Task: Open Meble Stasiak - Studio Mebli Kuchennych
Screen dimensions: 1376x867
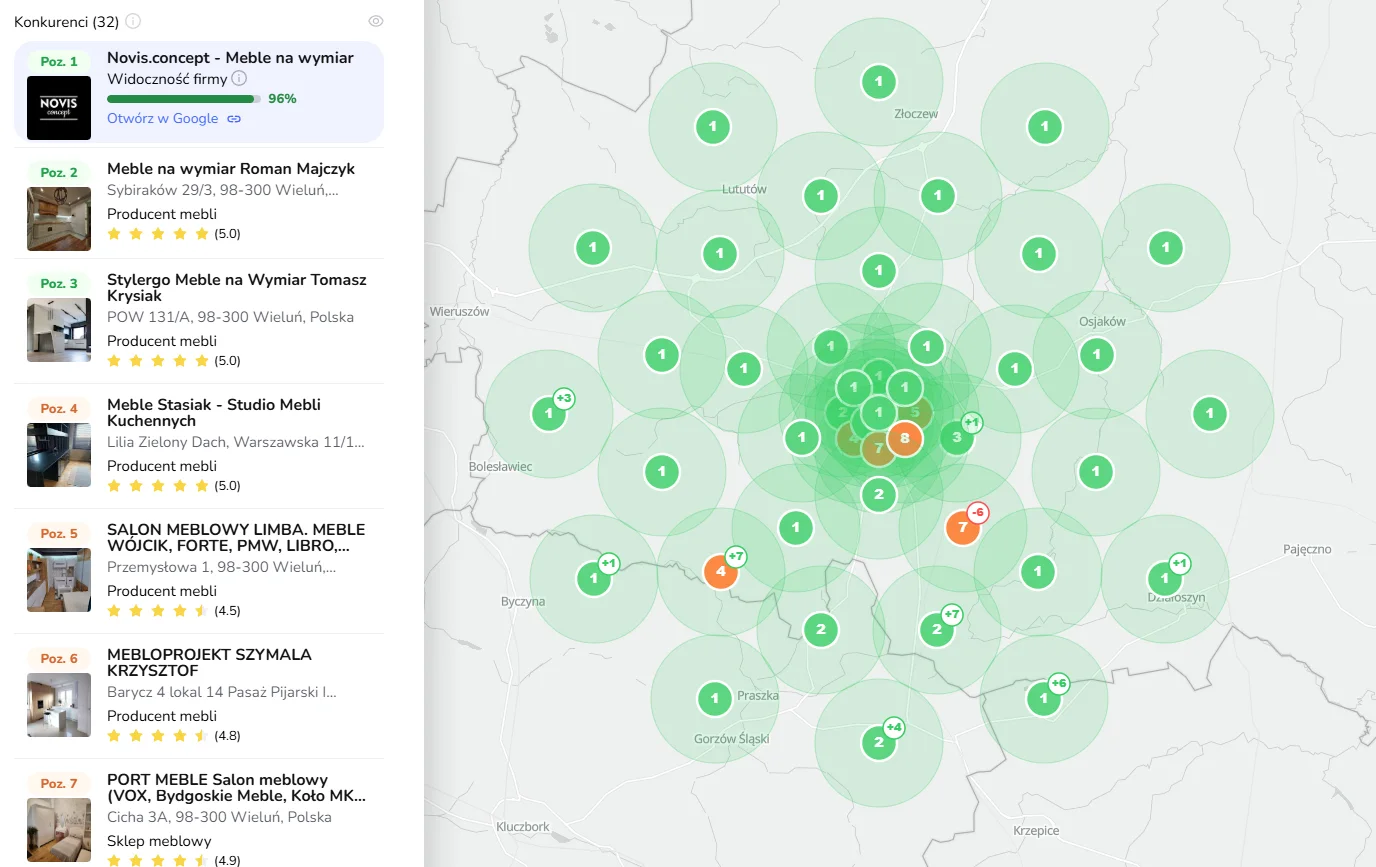Action: (x=214, y=412)
